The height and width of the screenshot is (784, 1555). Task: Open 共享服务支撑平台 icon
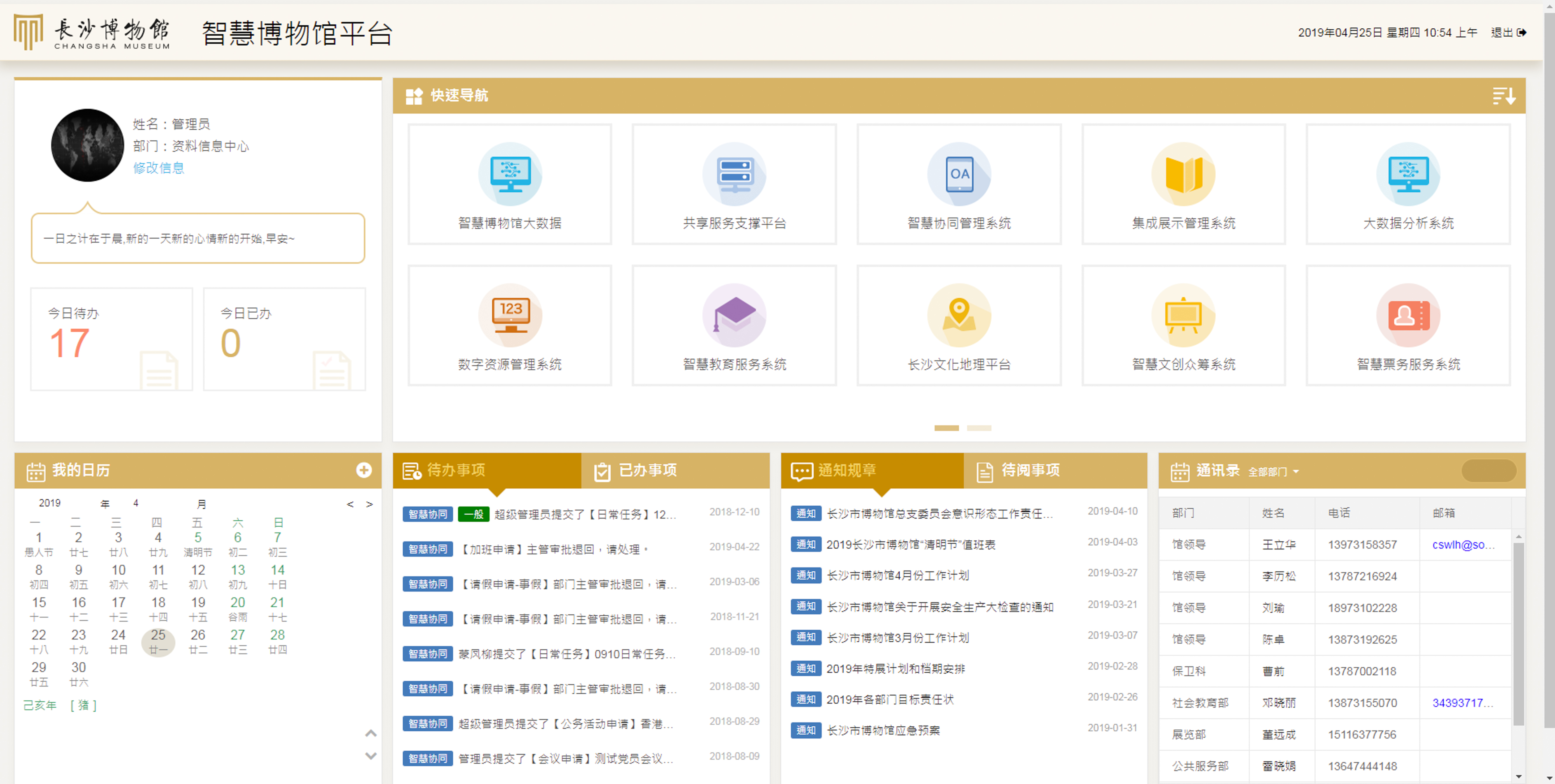(x=735, y=174)
